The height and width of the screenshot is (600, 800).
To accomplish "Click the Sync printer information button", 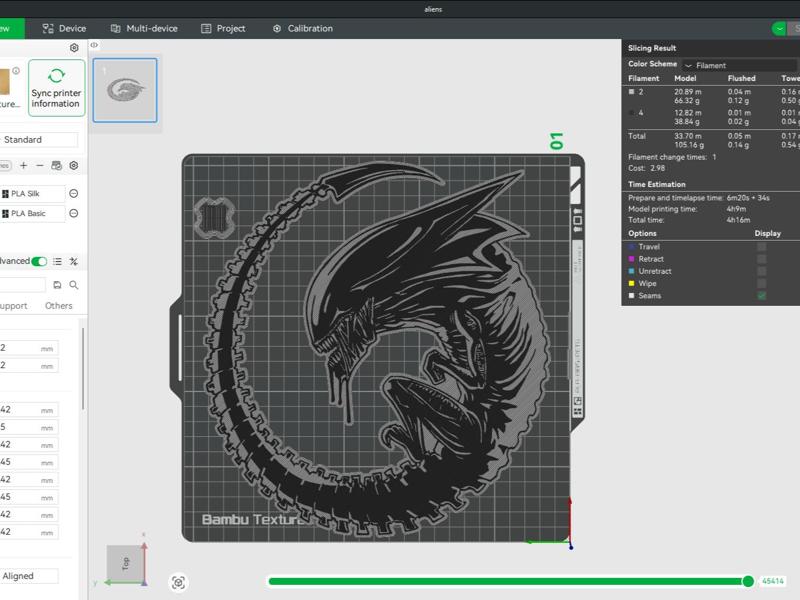I will pos(56,88).
